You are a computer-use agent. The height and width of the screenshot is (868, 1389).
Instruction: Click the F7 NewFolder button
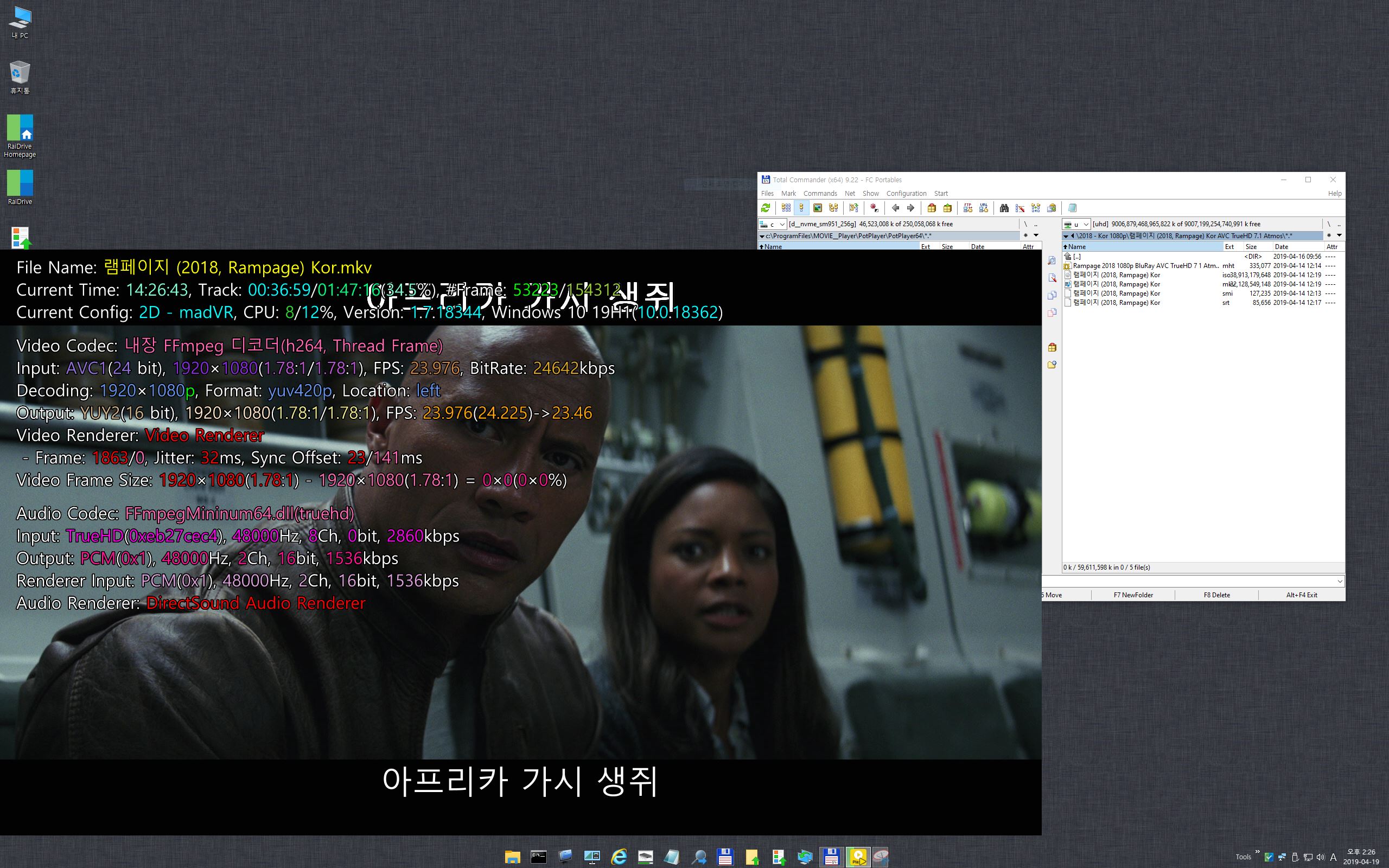(1133, 595)
